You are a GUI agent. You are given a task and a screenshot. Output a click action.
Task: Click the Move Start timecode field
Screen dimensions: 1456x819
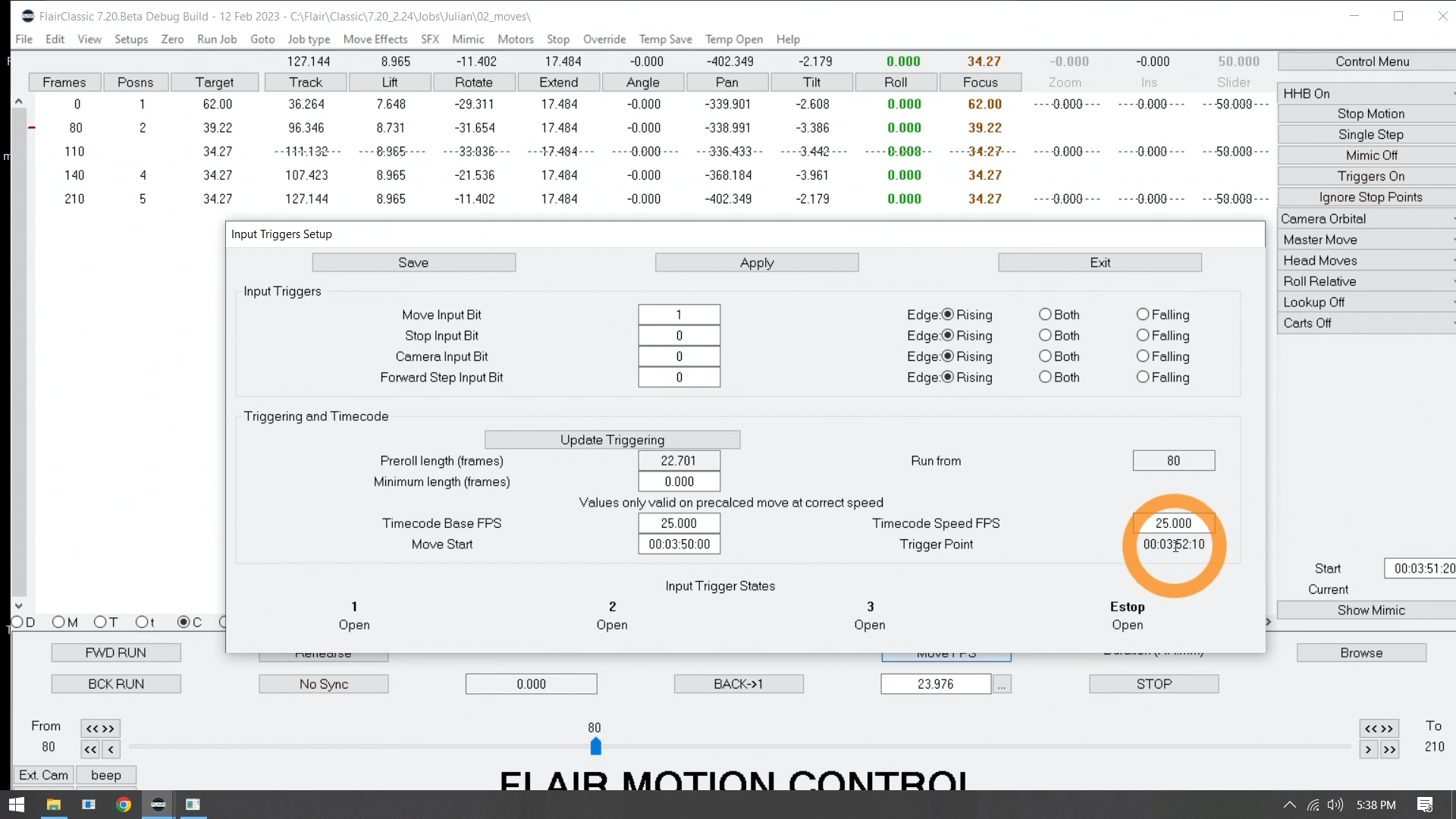pos(679,544)
